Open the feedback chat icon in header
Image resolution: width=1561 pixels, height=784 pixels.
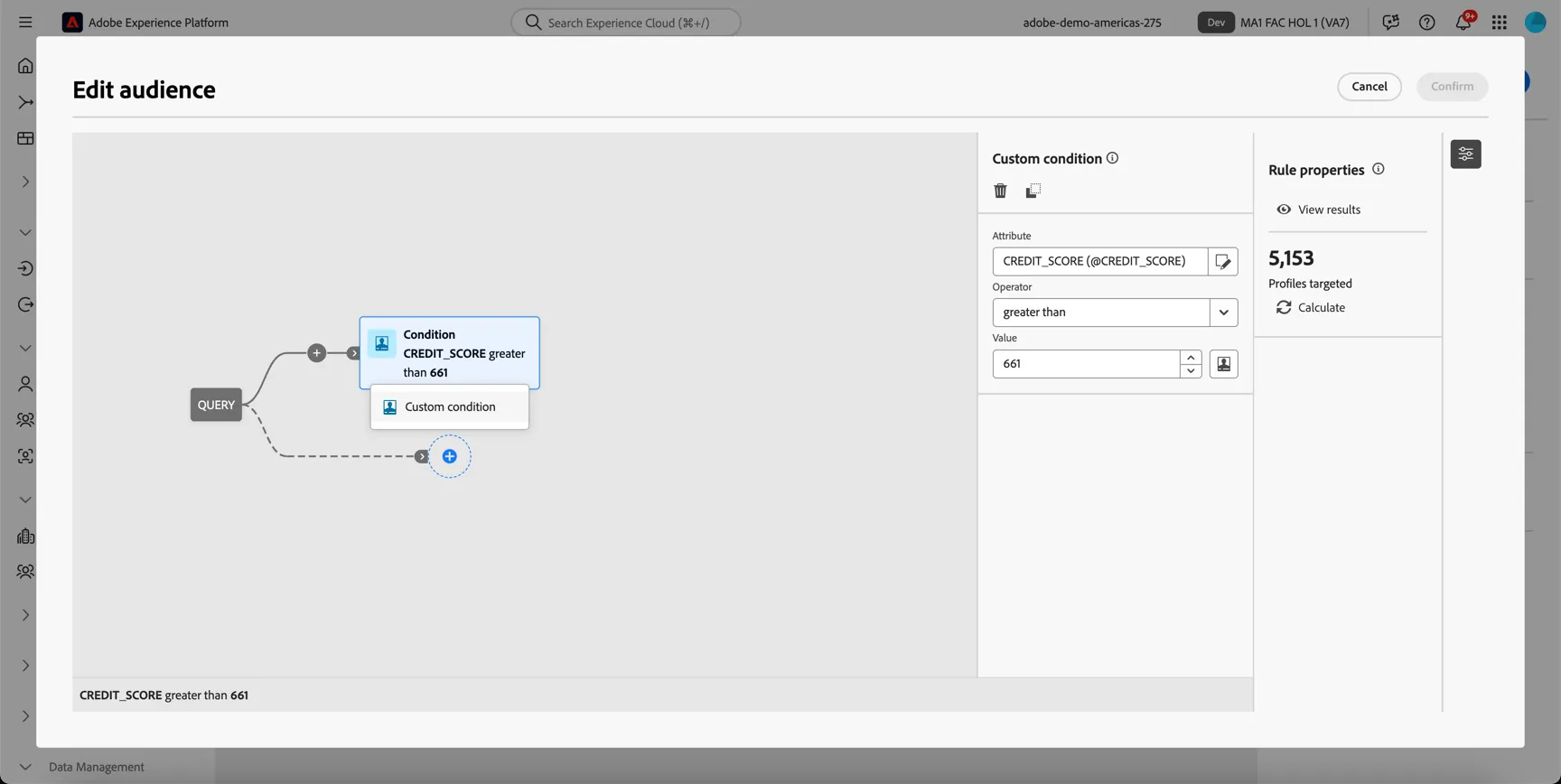(1390, 23)
